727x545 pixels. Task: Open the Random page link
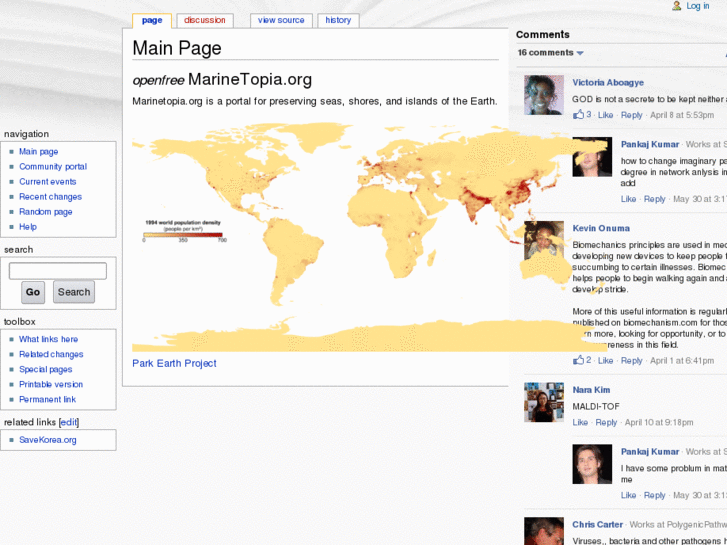[x=45, y=212]
